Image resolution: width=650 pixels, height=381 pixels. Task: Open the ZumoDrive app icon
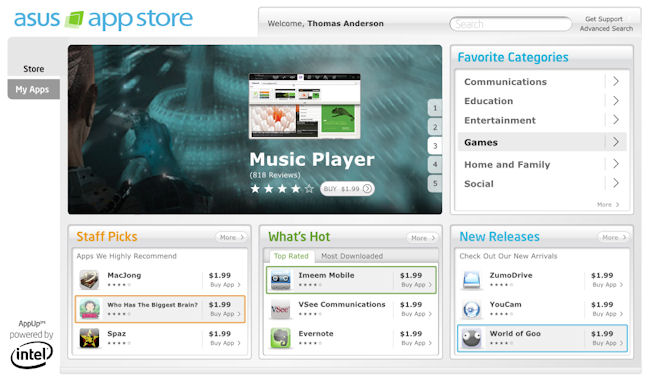(x=472, y=280)
